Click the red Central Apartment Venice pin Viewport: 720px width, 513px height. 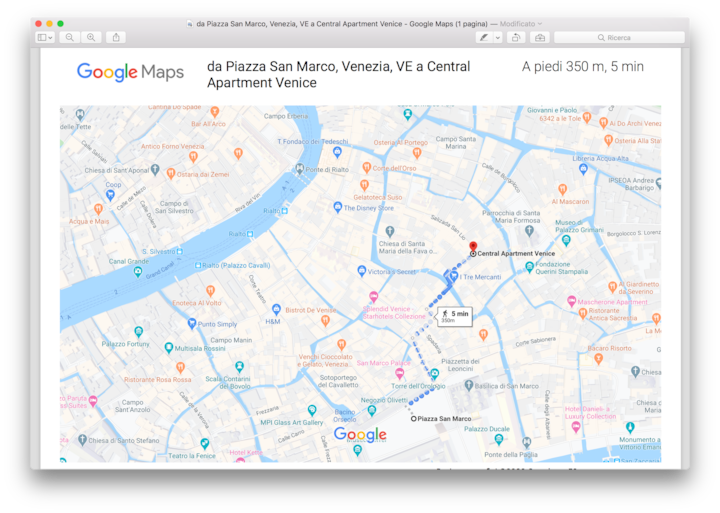[473, 245]
